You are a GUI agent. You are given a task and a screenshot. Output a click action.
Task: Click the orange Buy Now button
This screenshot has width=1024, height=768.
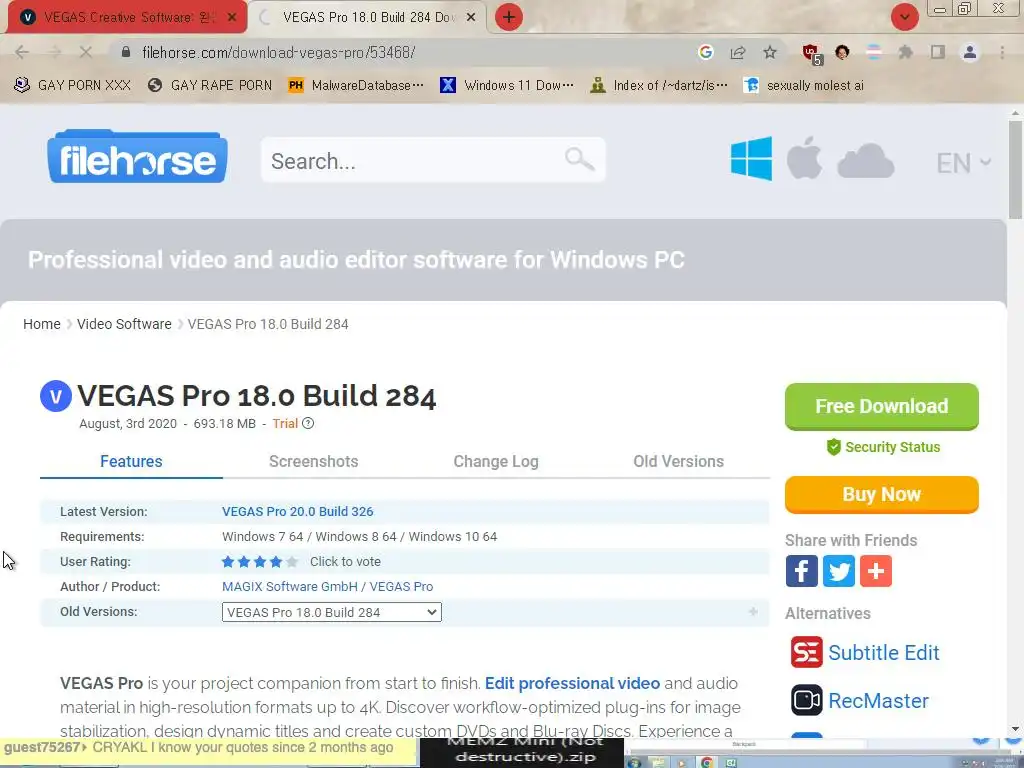point(882,494)
